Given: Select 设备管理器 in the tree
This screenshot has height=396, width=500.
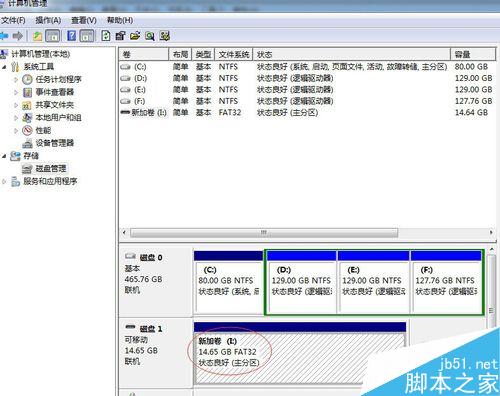Looking at the screenshot, I should (55, 143).
